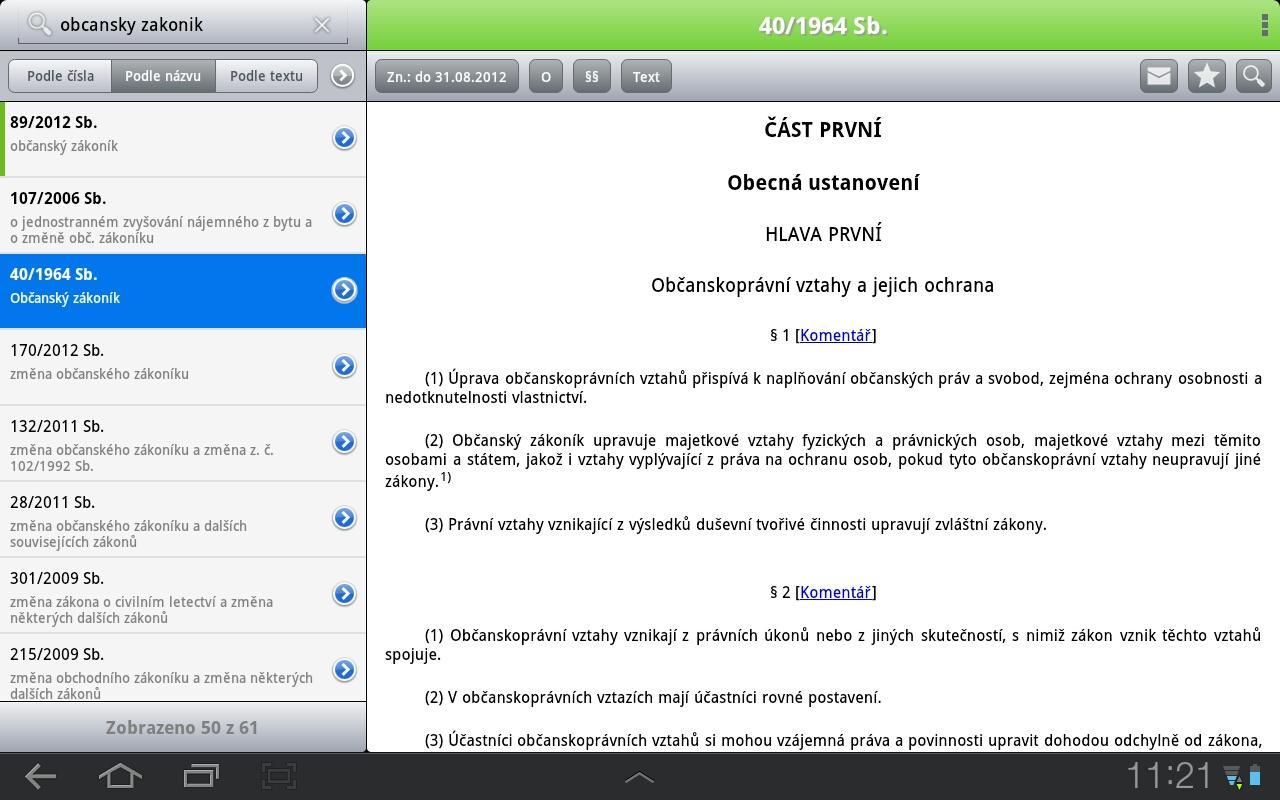Expand the circled arrow next to search modes

pos(343,76)
